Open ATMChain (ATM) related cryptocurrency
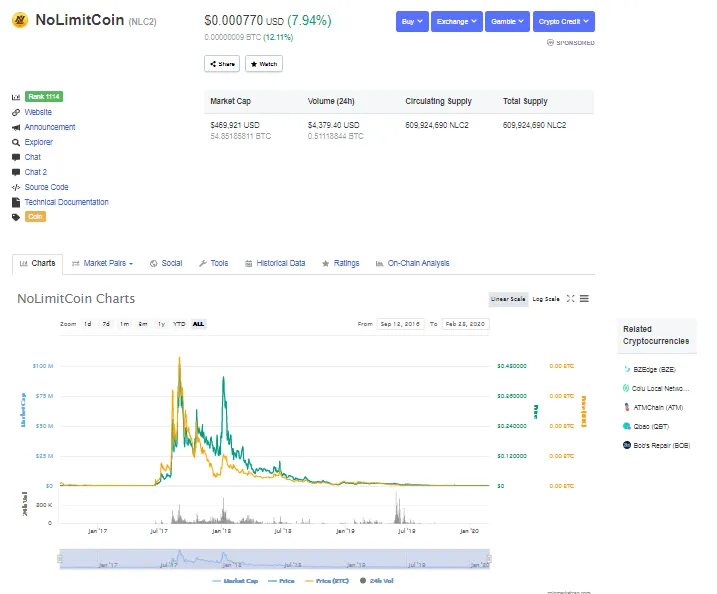The image size is (717, 594). 658,407
